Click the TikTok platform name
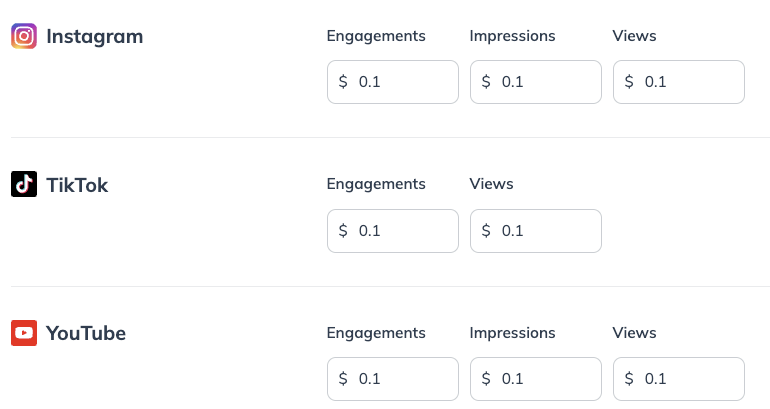 pos(77,185)
